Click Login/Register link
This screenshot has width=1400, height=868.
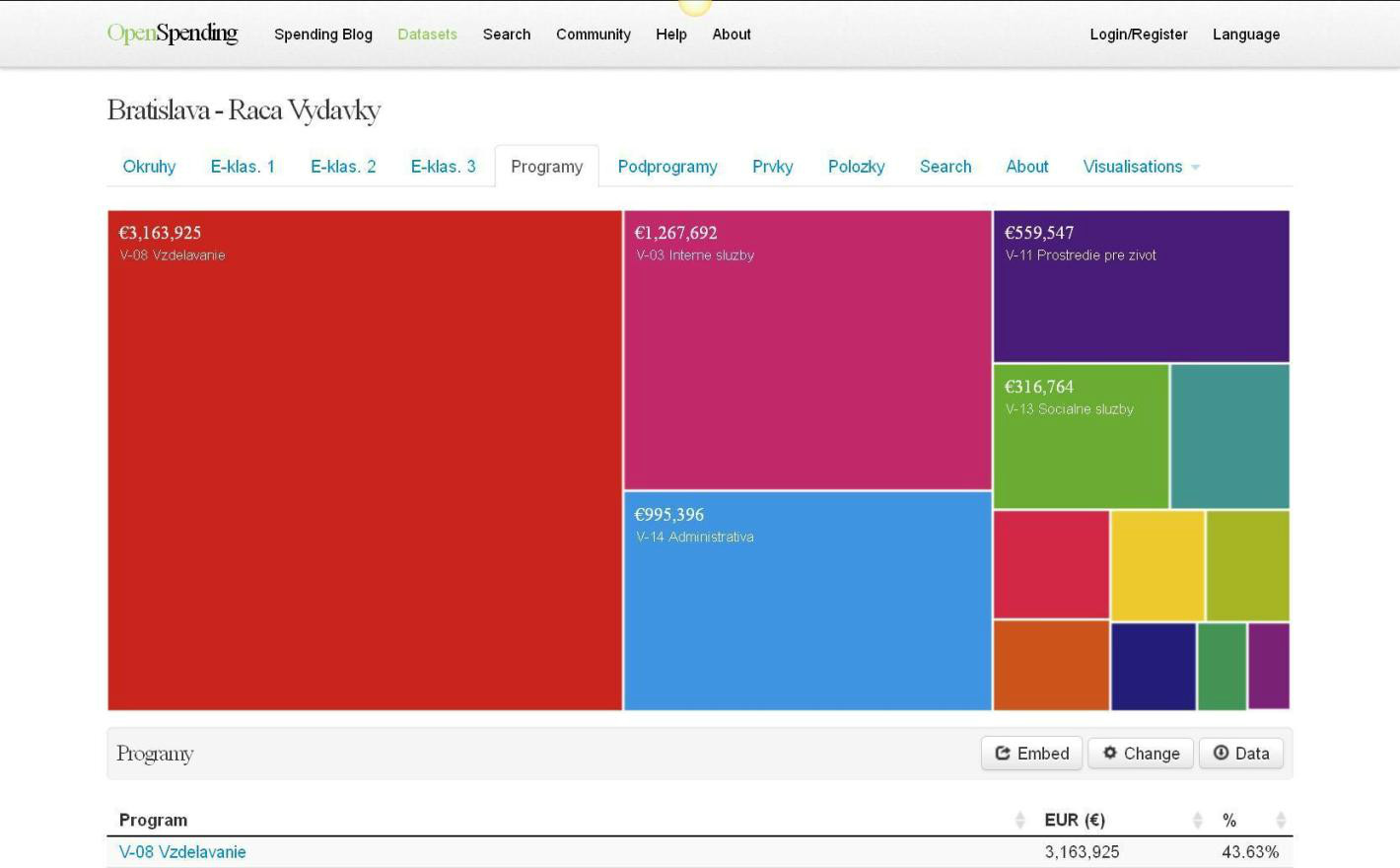[x=1138, y=35]
